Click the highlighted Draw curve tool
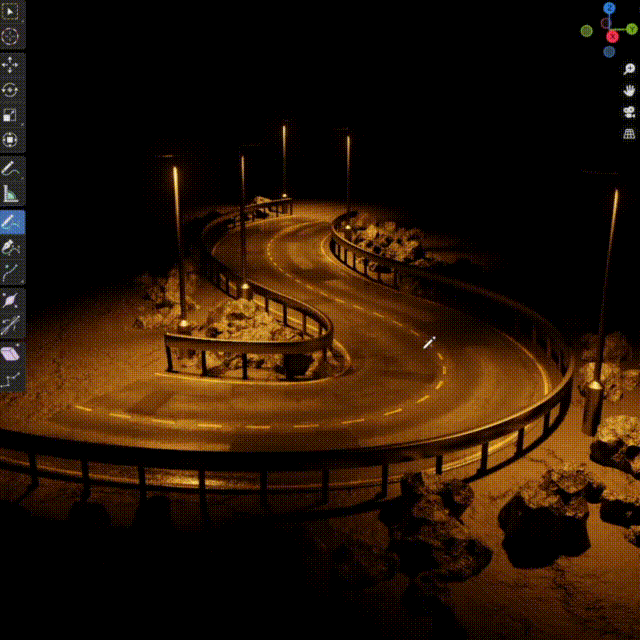 click(11, 222)
